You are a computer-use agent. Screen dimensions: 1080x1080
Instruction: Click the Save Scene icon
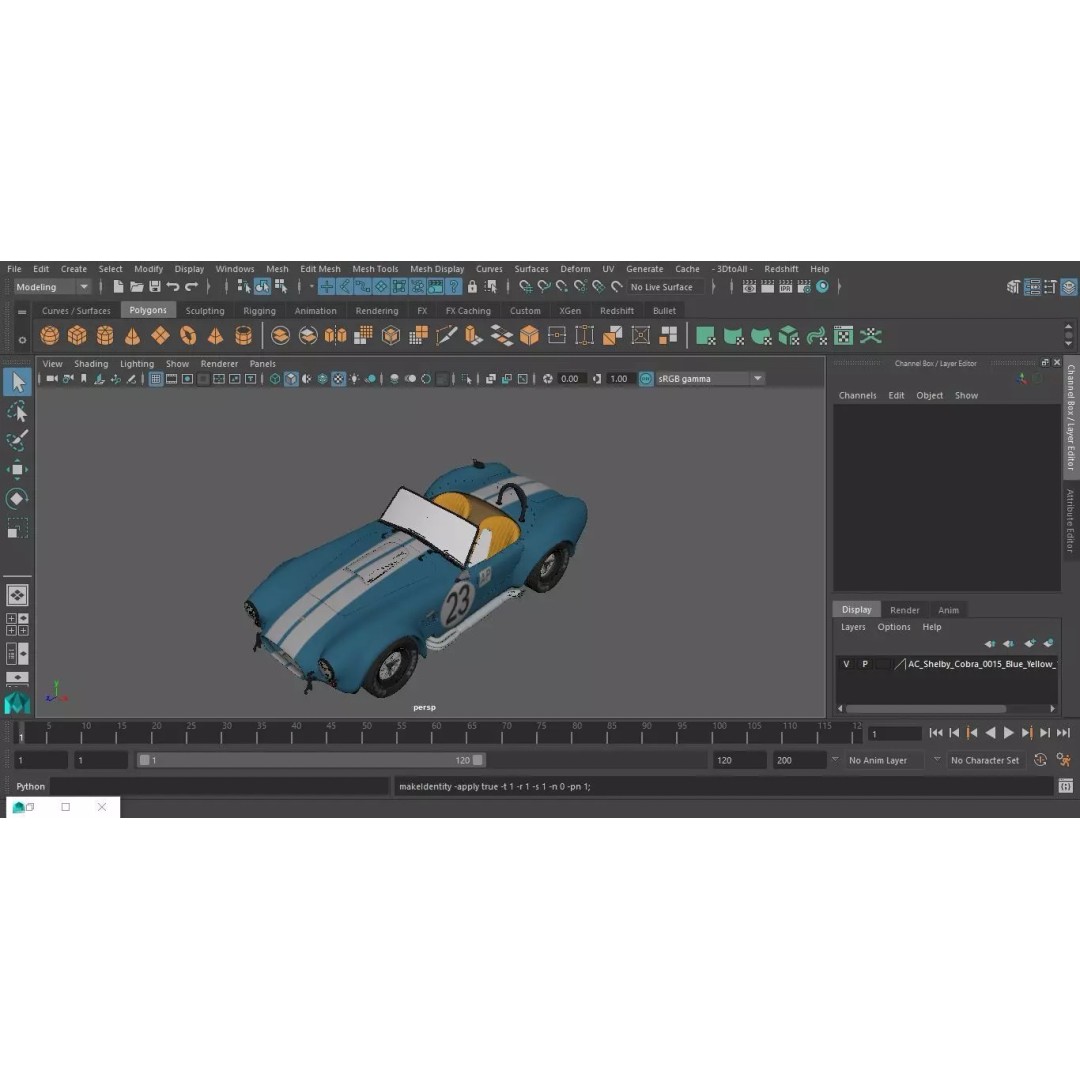[x=155, y=287]
